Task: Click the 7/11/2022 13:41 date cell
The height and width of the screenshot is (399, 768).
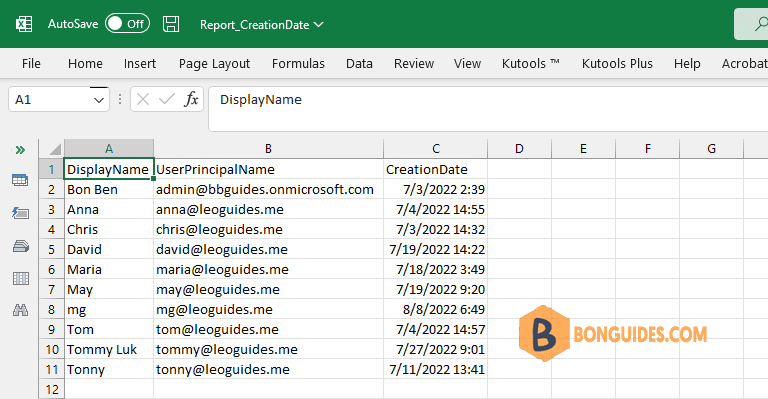Action: (x=436, y=370)
